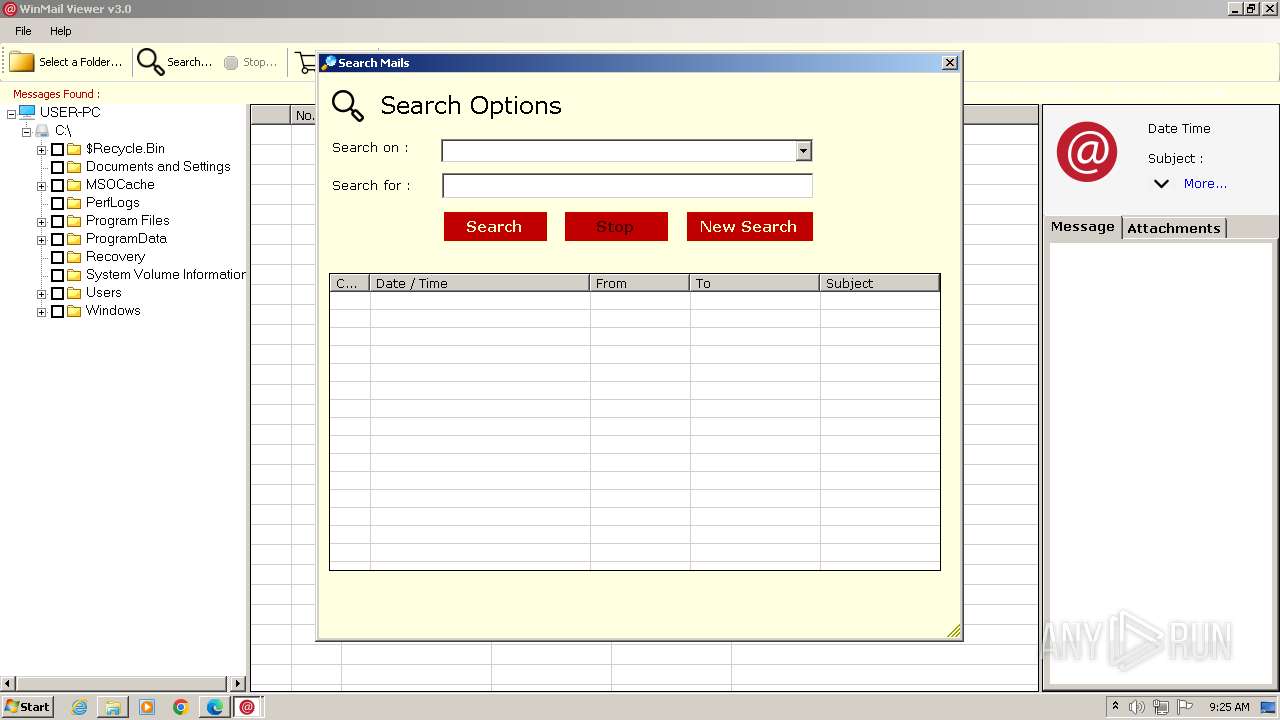Viewport: 1280px width, 720px height.
Task: Open Chrome from taskbar
Action: pos(181,707)
